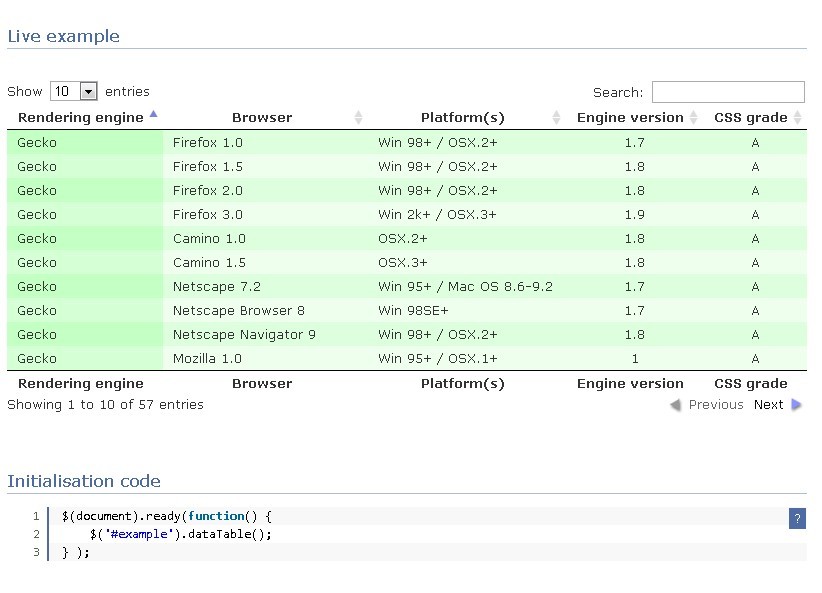The image size is (822, 593).
Task: Sort by Rendering engine arrow icon
Action: tap(153, 114)
